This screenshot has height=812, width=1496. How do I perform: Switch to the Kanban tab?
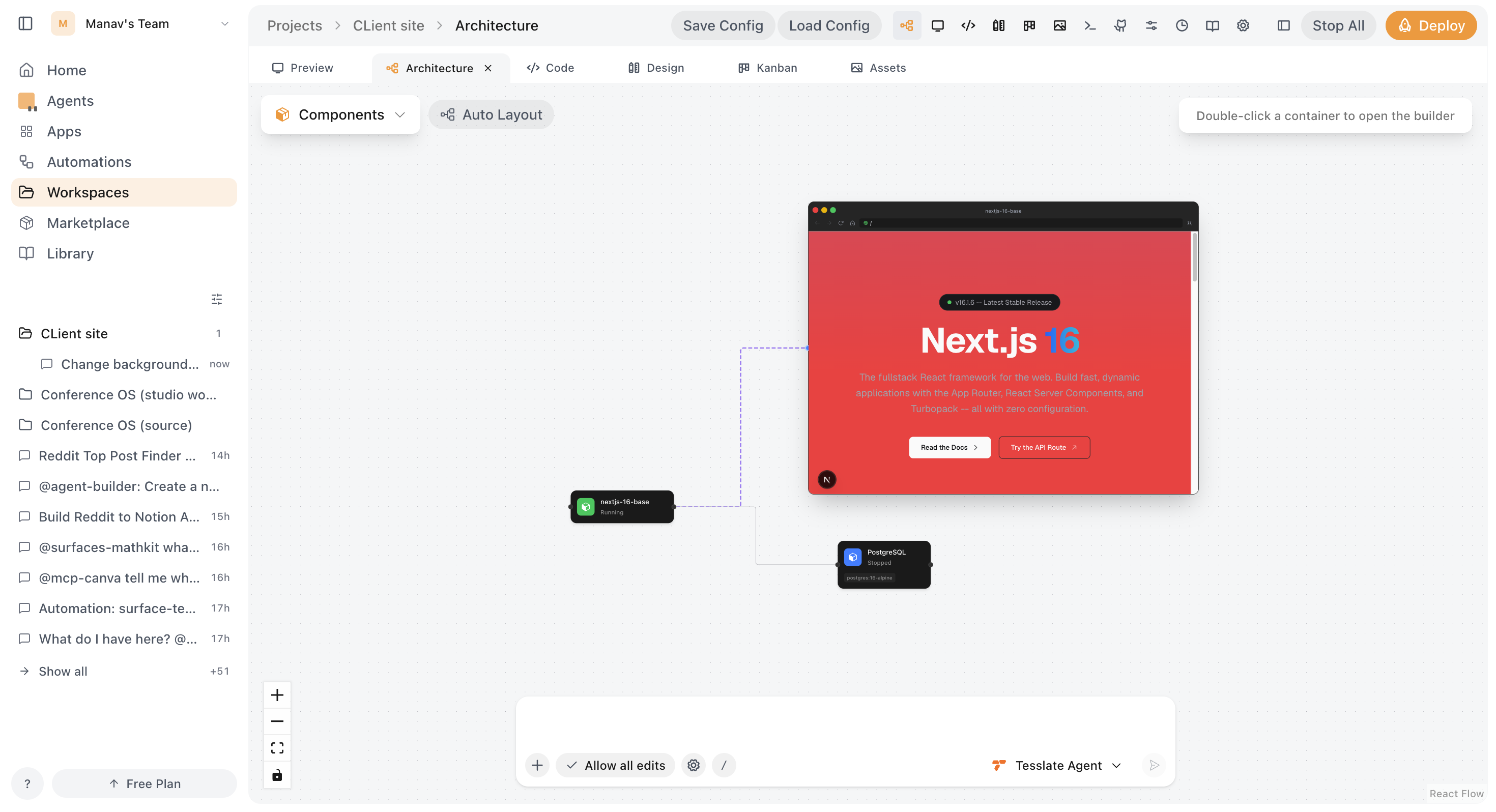tap(767, 68)
